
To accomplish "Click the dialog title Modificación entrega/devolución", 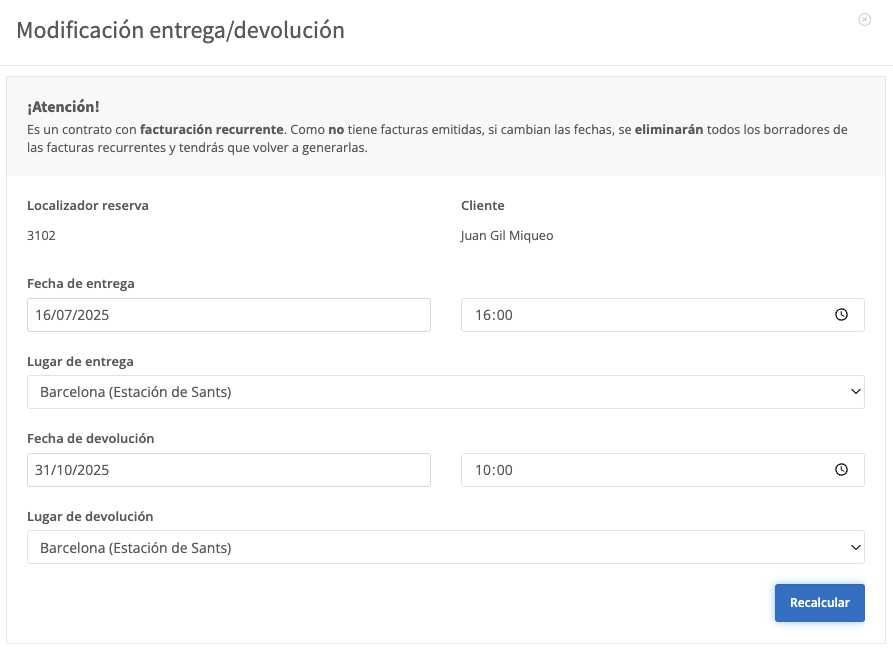I will (x=181, y=30).
